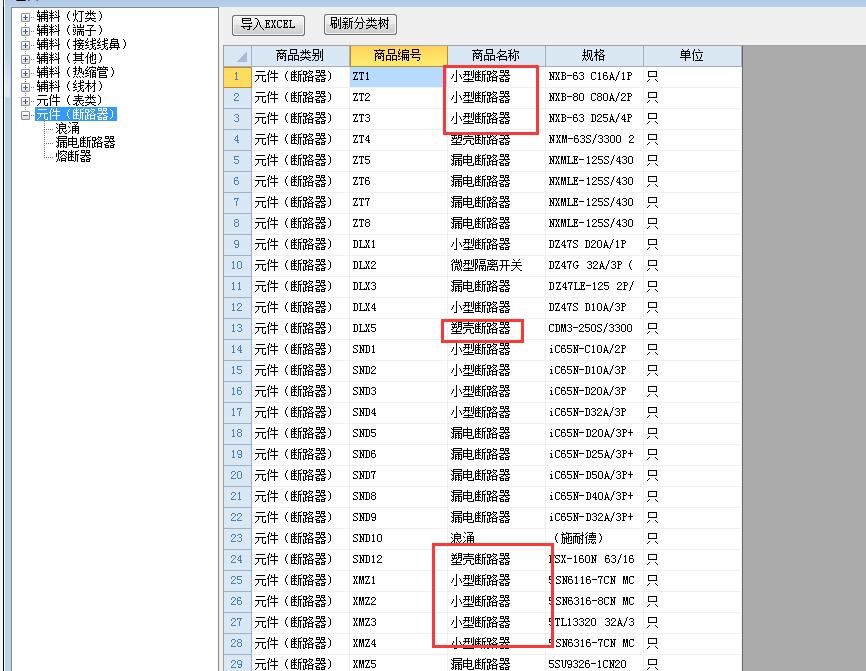Click the DLX2 product code cell

tap(398, 265)
